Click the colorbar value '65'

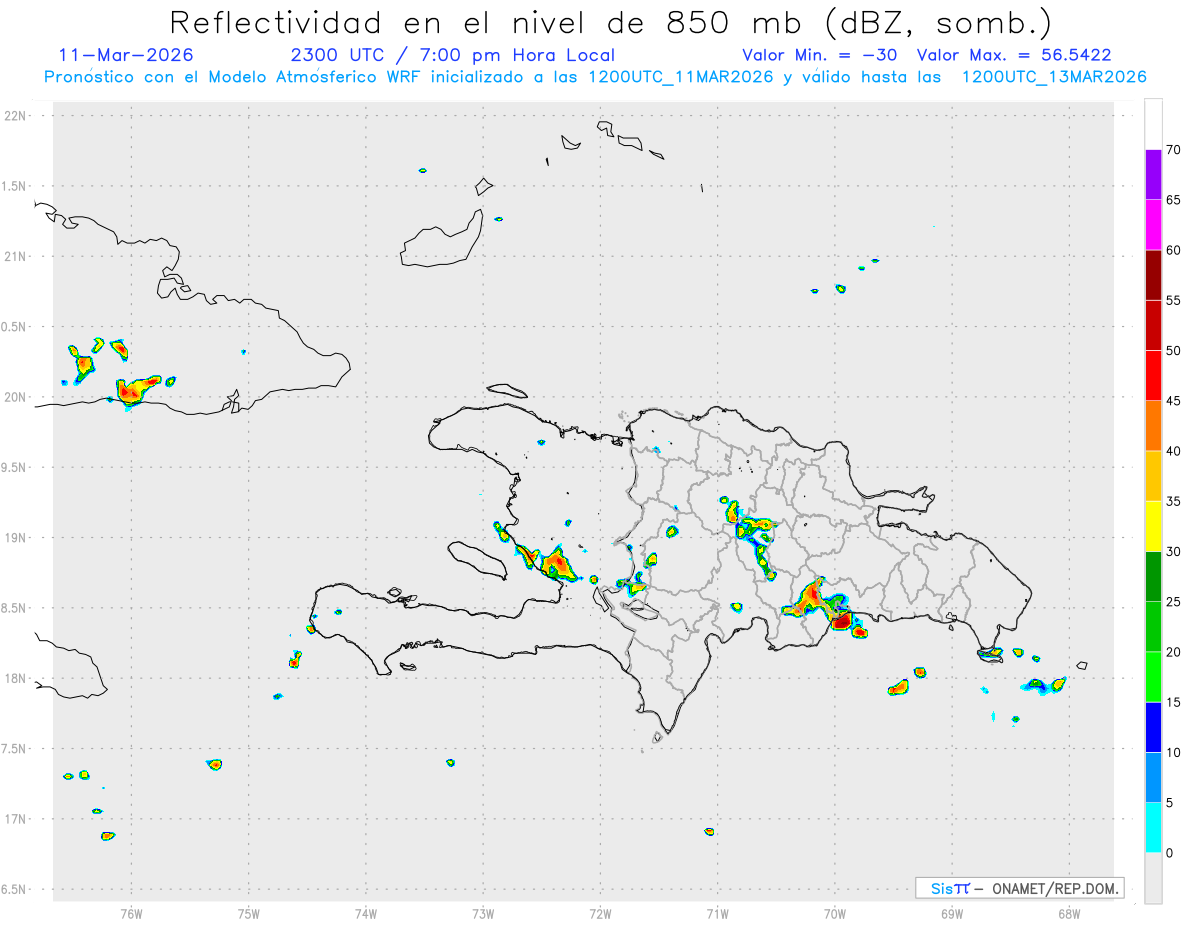[1173, 200]
